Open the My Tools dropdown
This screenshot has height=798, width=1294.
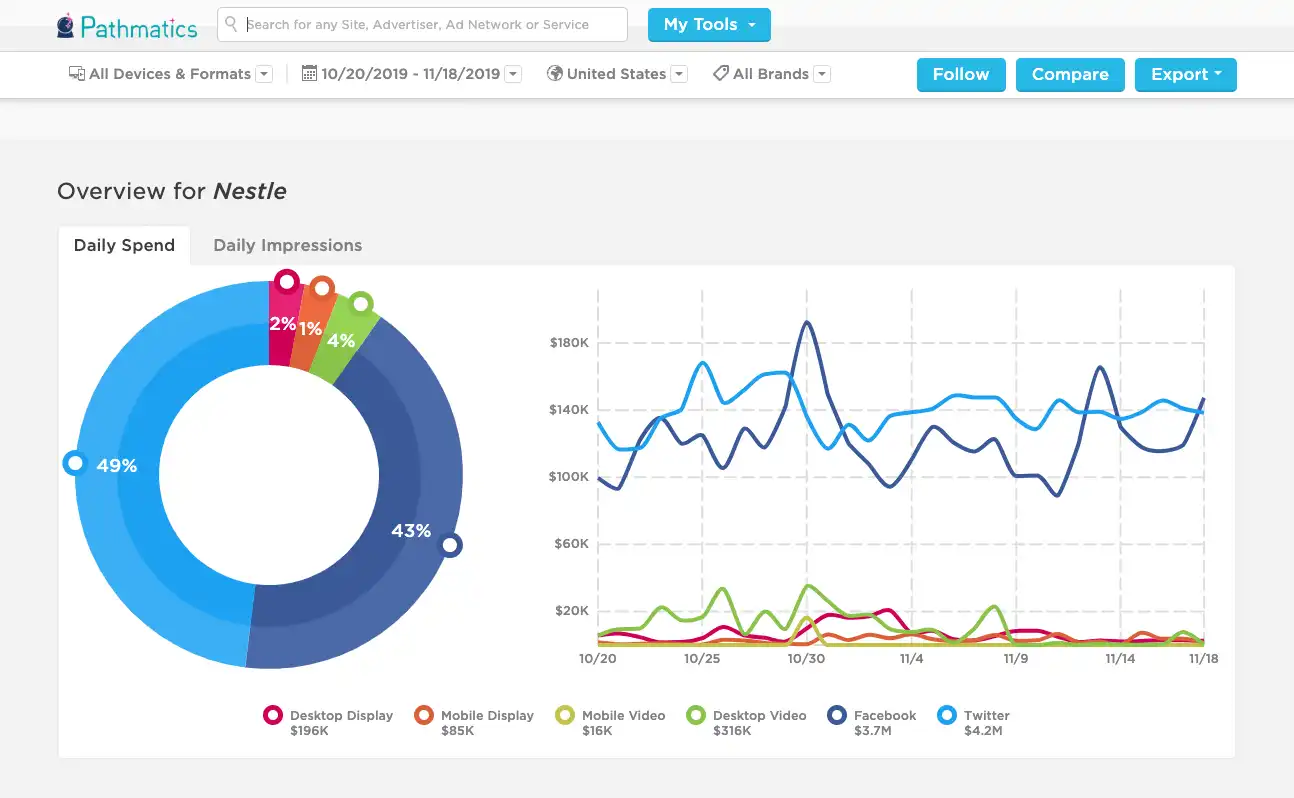(709, 25)
